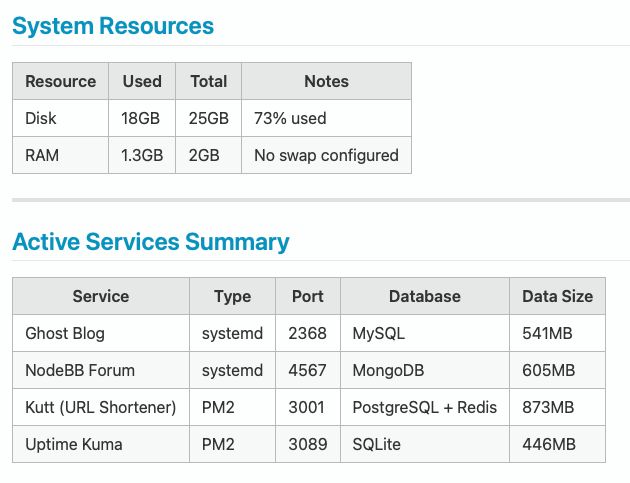The width and height of the screenshot is (630, 483).
Task: Select the Kutt (URL Shortener) cell
Action: click(100, 407)
